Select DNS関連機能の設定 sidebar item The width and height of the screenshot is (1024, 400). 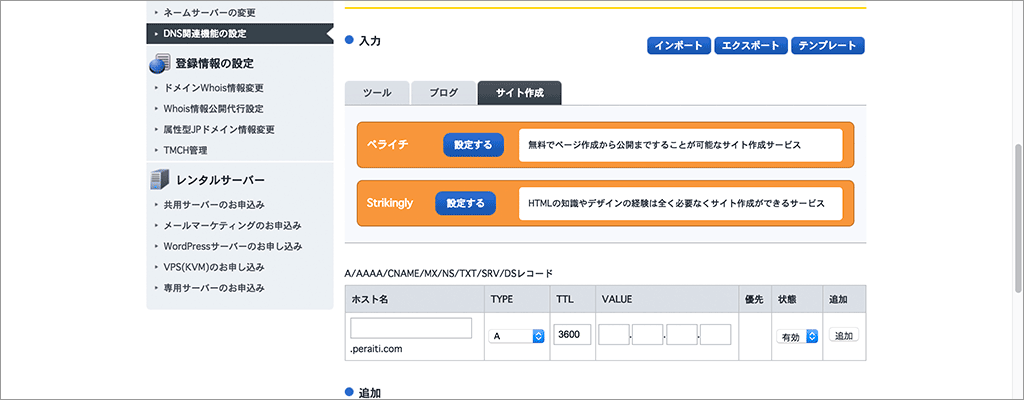240,33
